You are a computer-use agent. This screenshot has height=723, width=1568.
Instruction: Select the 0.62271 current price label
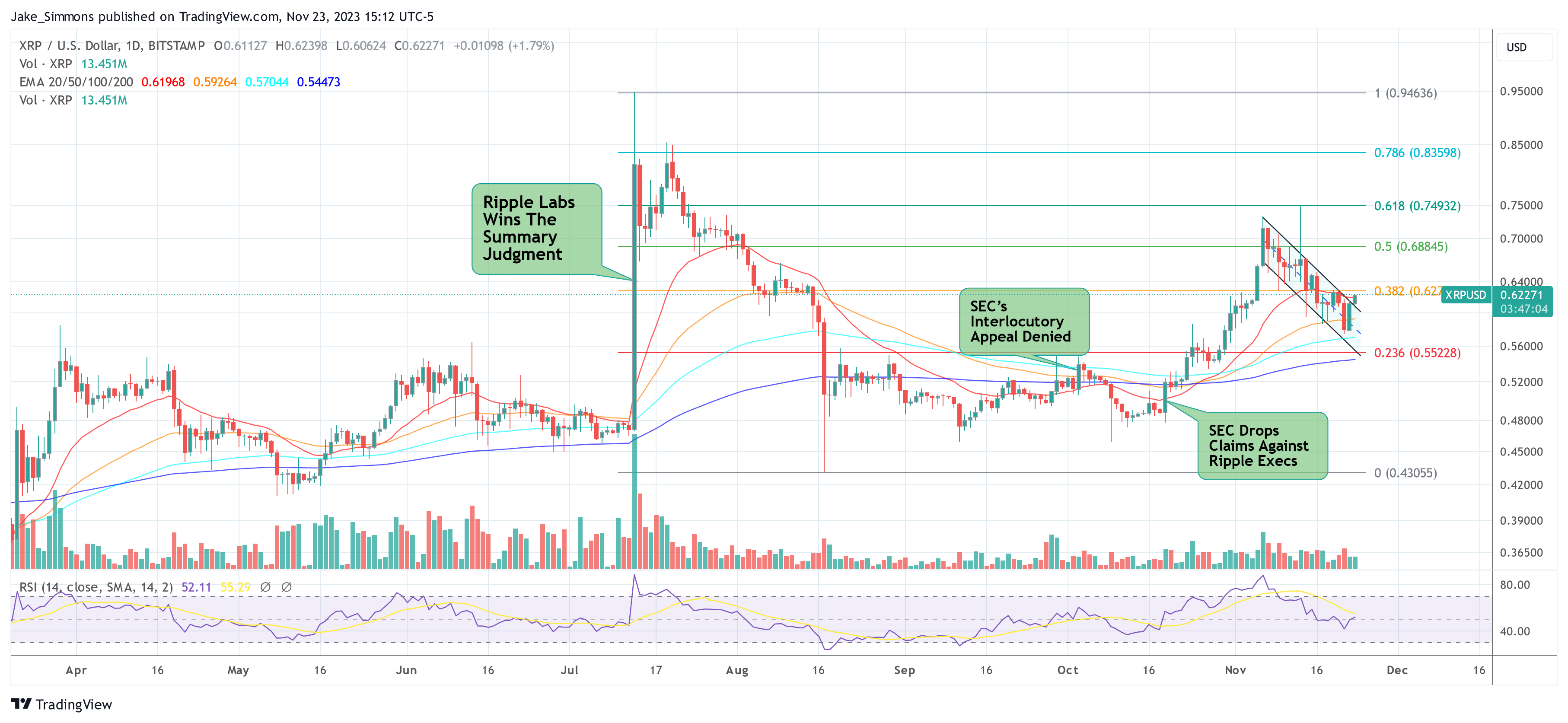point(1522,295)
